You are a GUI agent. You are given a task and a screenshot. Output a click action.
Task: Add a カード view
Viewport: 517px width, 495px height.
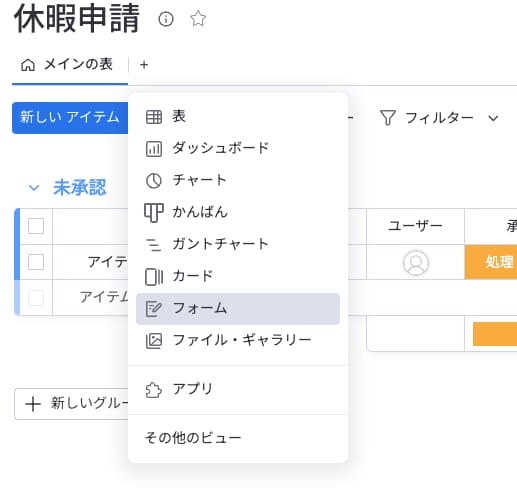(238, 277)
